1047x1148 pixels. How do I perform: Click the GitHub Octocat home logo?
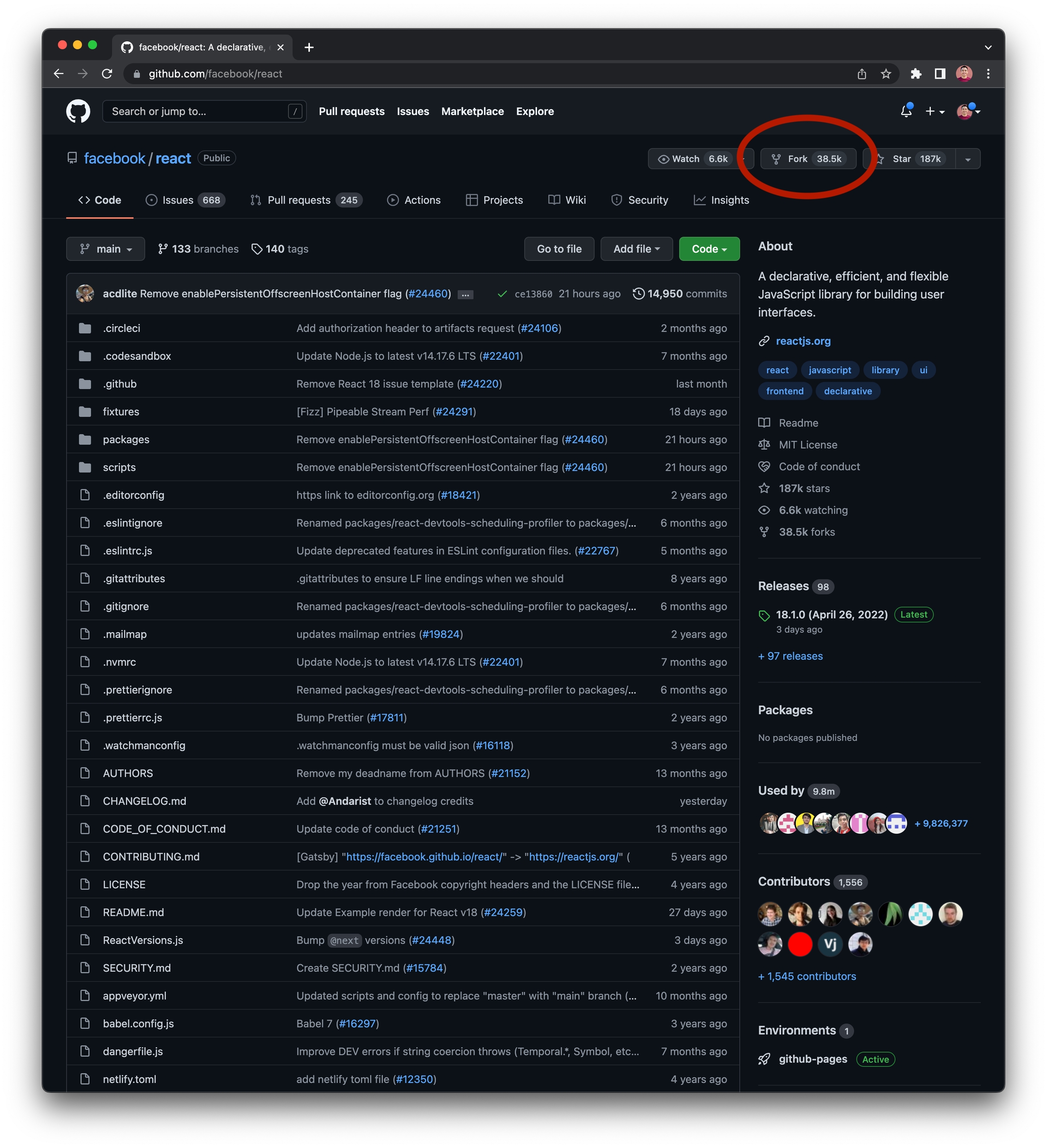click(x=78, y=111)
